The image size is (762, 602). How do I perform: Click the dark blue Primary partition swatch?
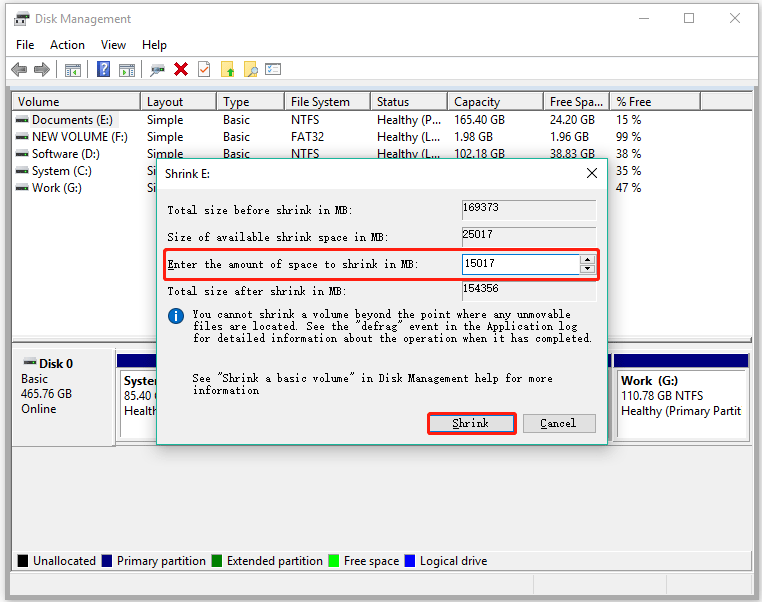coord(107,561)
